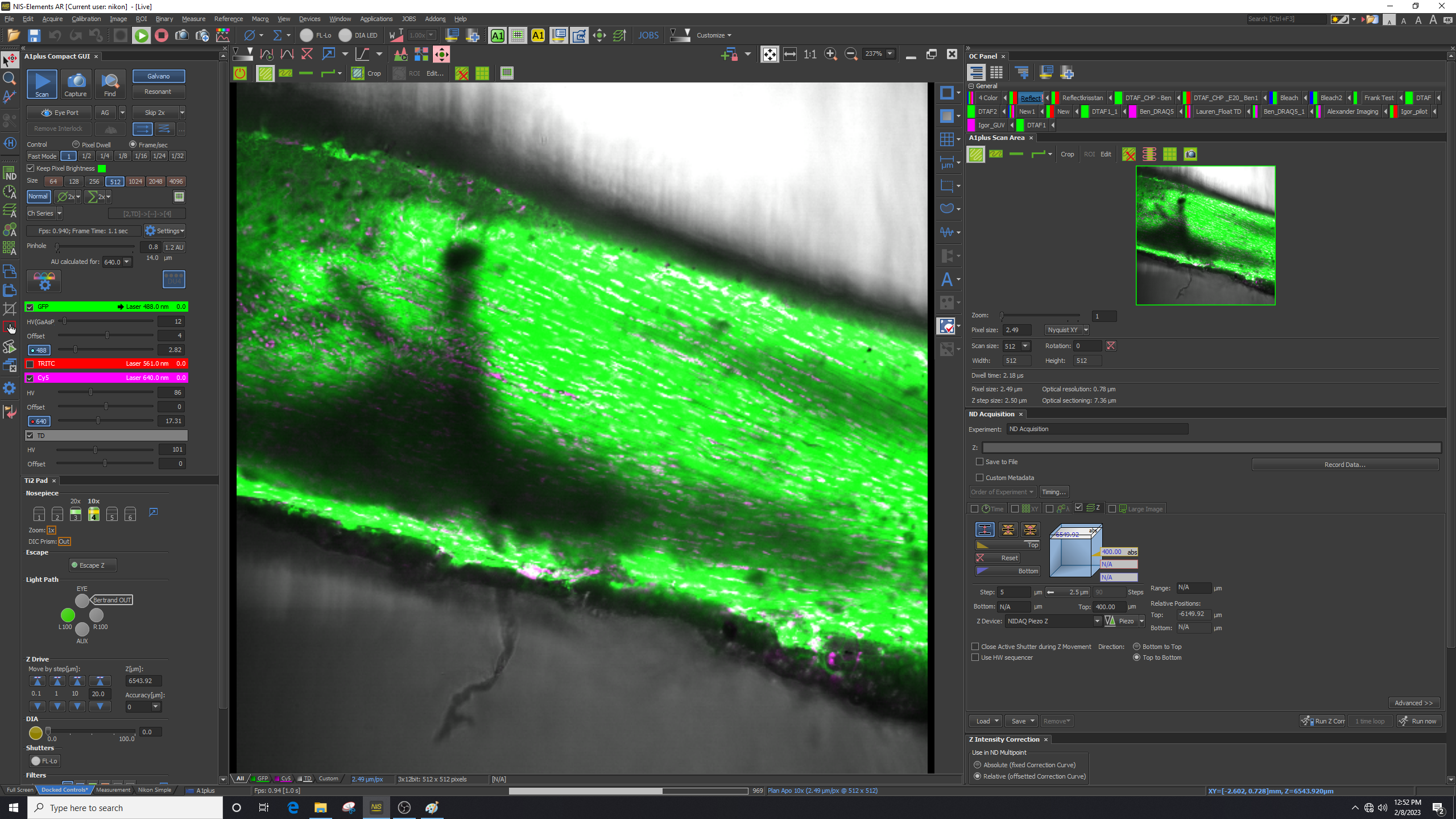Viewport: 1456px width, 819px height.
Task: Uncheck Keep Pixel Brightness checkbox
Action: pos(31,168)
